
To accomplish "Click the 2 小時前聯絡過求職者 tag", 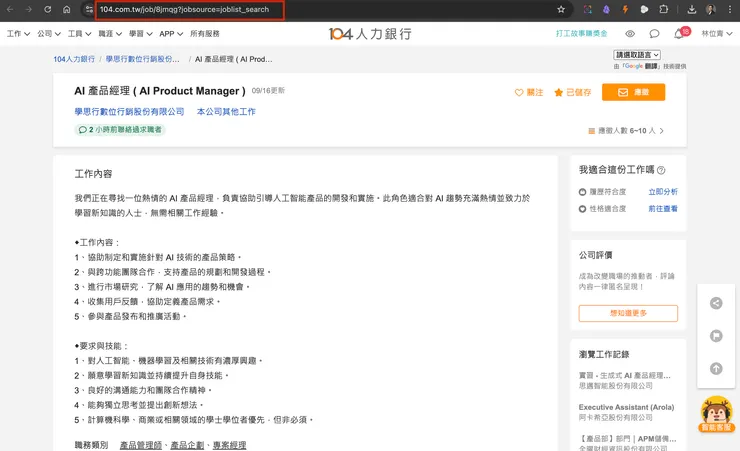I will tap(120, 130).
